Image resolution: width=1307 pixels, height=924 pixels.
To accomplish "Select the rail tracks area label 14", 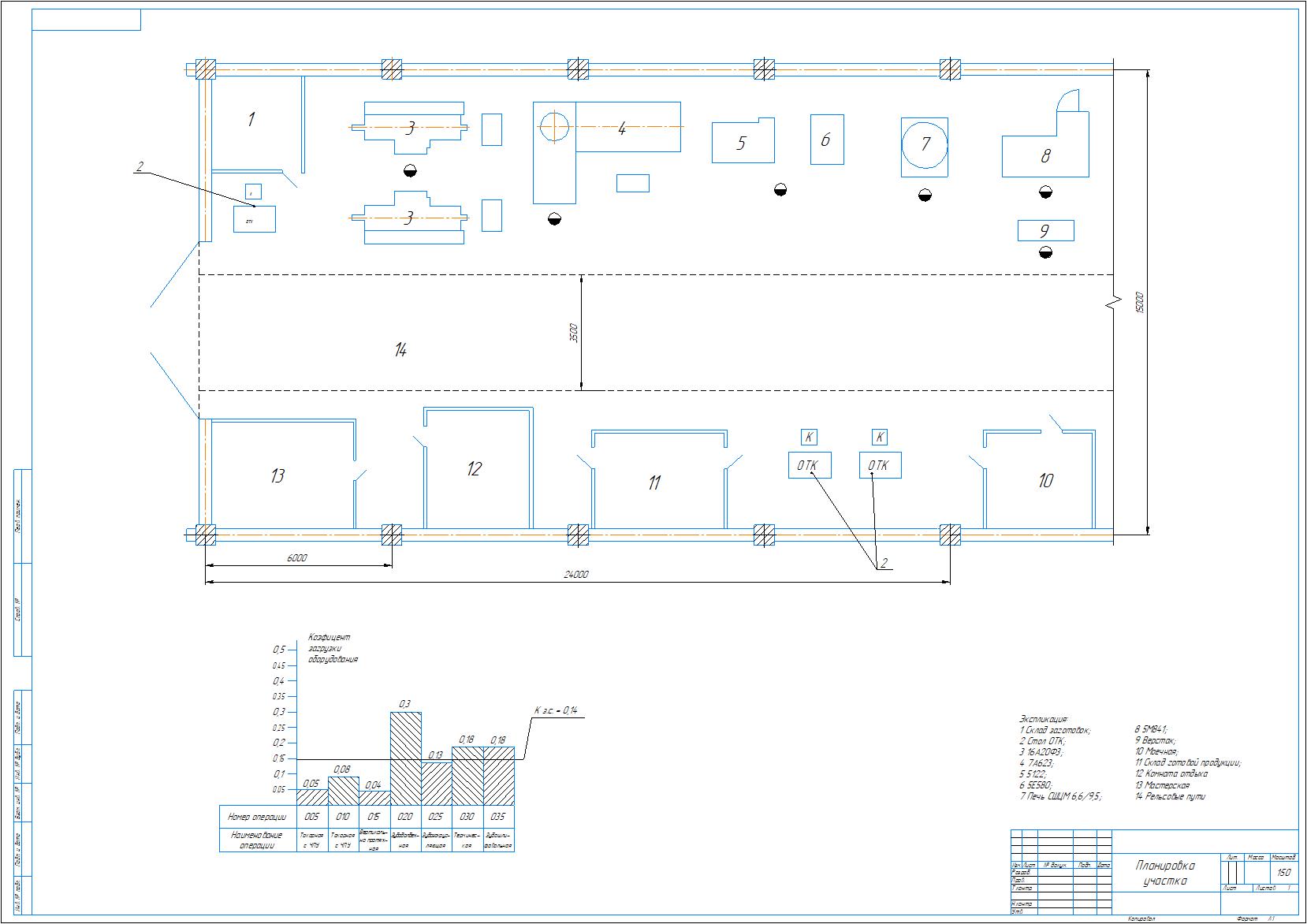I will coord(400,350).
